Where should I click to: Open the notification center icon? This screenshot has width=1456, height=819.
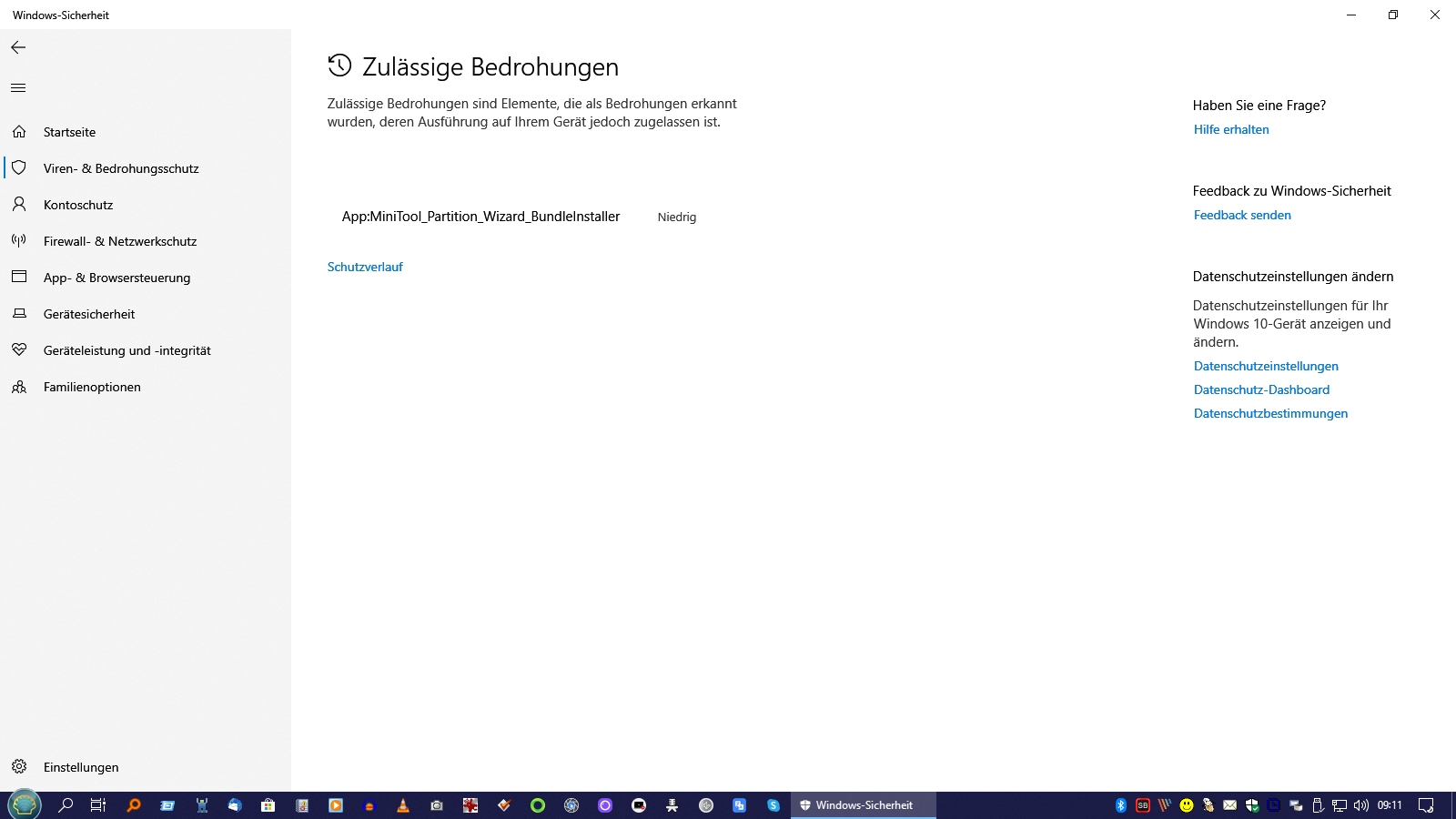(1426, 805)
